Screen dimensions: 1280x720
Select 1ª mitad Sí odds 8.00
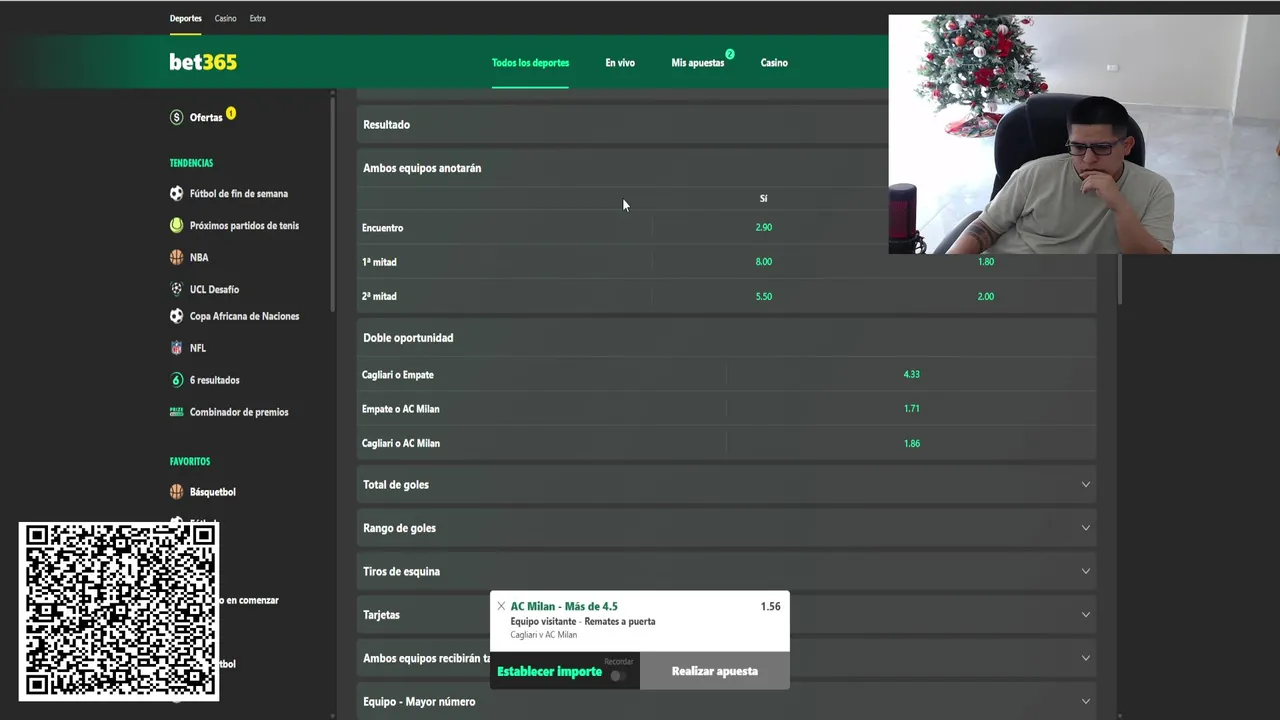pyautogui.click(x=764, y=262)
